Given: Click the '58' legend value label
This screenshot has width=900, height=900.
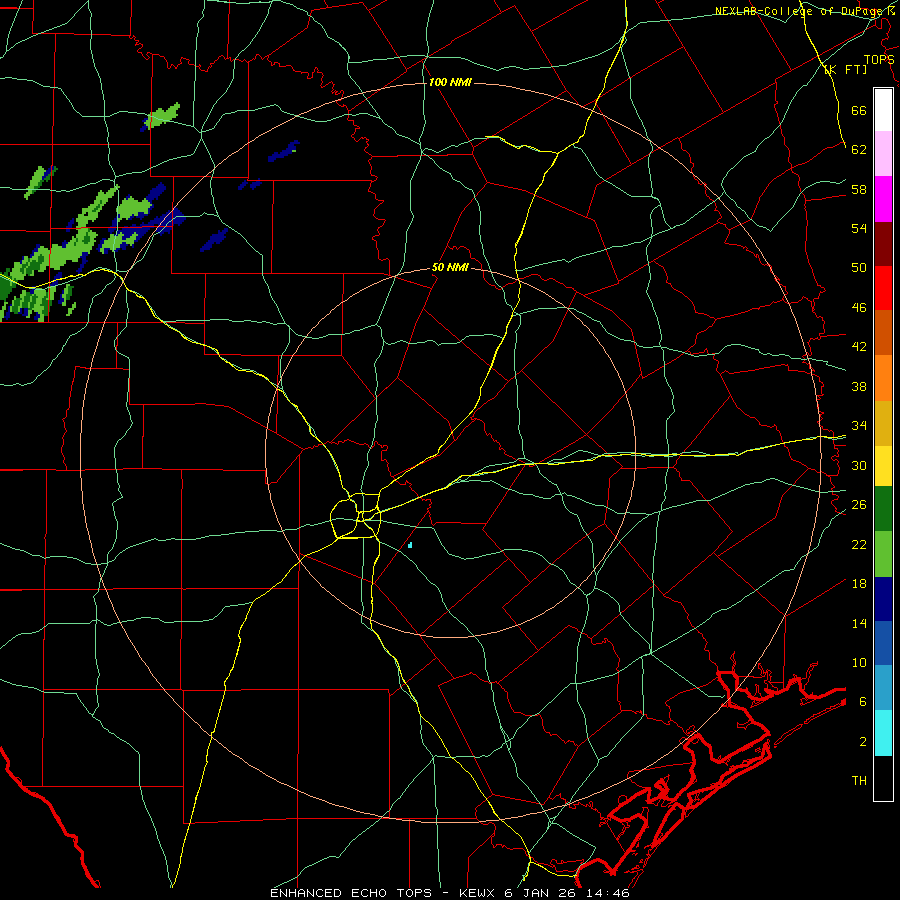Looking at the screenshot, I should 859,189.
